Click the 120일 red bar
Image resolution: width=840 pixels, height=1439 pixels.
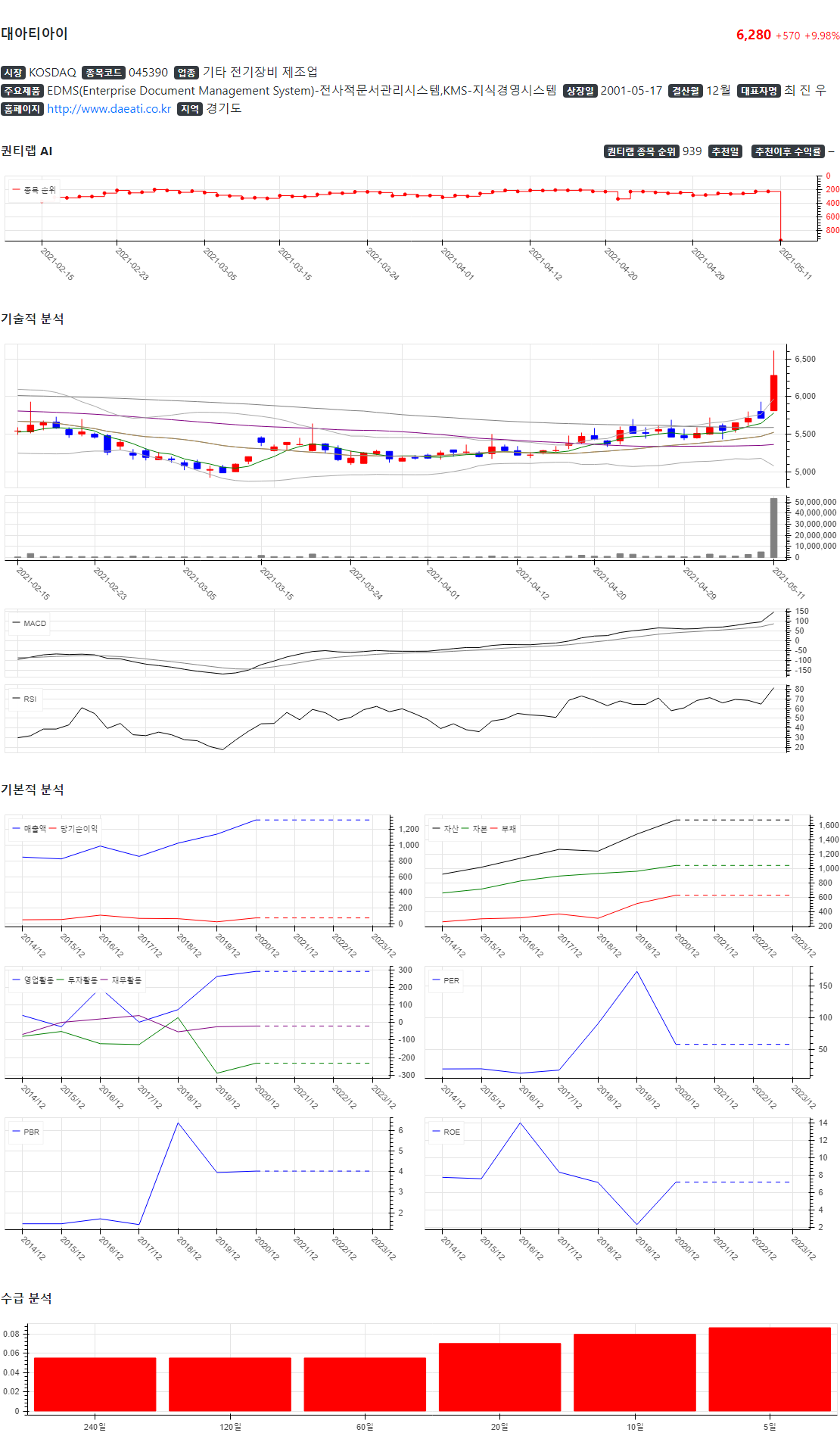pos(230,1384)
